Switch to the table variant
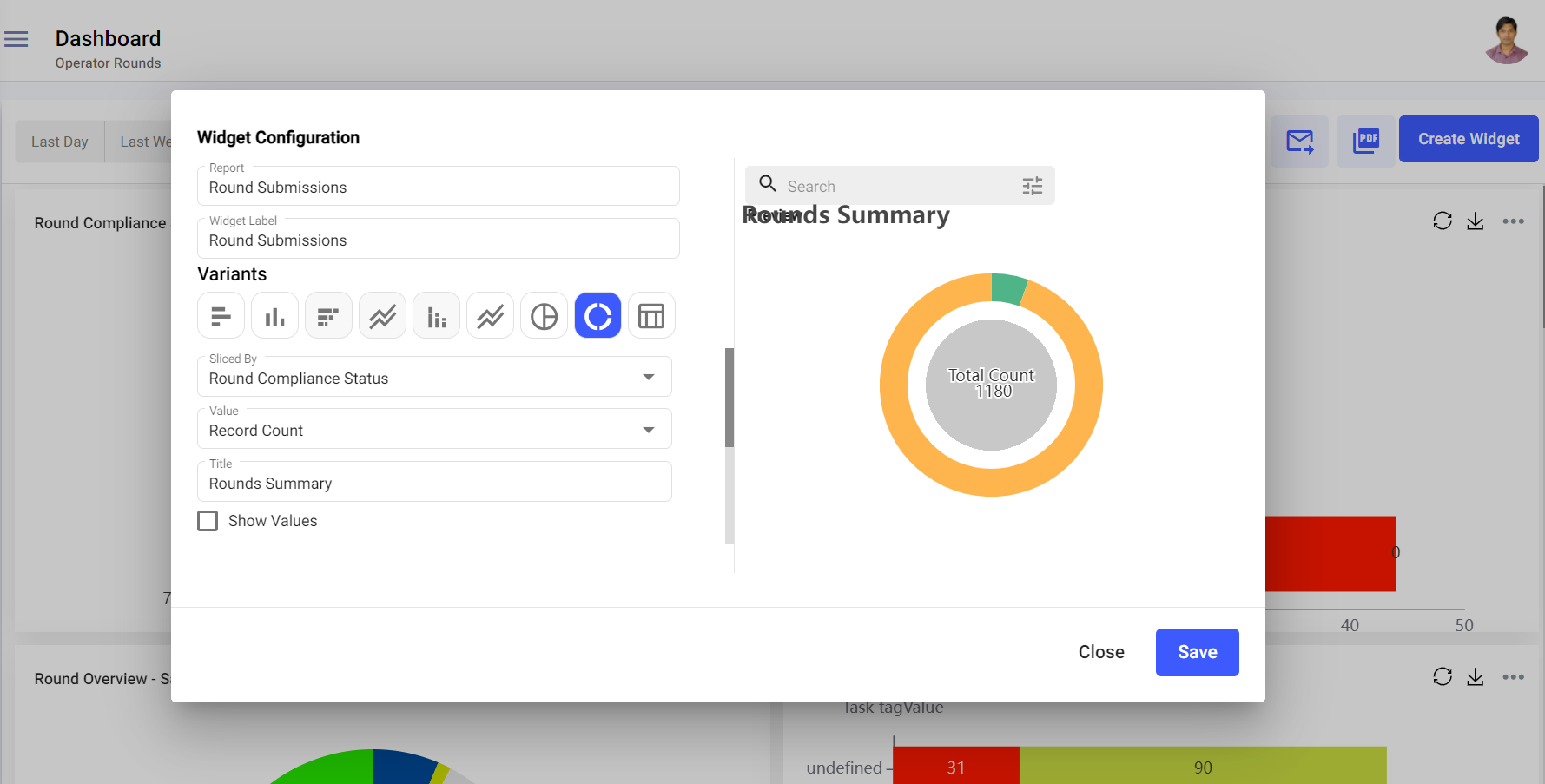This screenshot has height=784, width=1545. pos(651,316)
